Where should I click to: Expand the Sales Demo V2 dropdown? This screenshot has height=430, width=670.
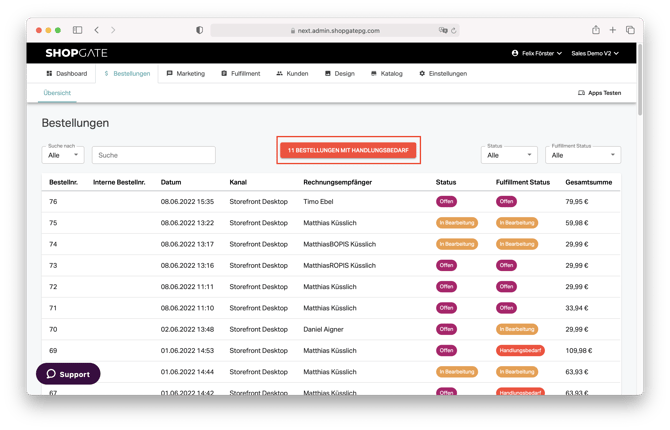tap(595, 53)
